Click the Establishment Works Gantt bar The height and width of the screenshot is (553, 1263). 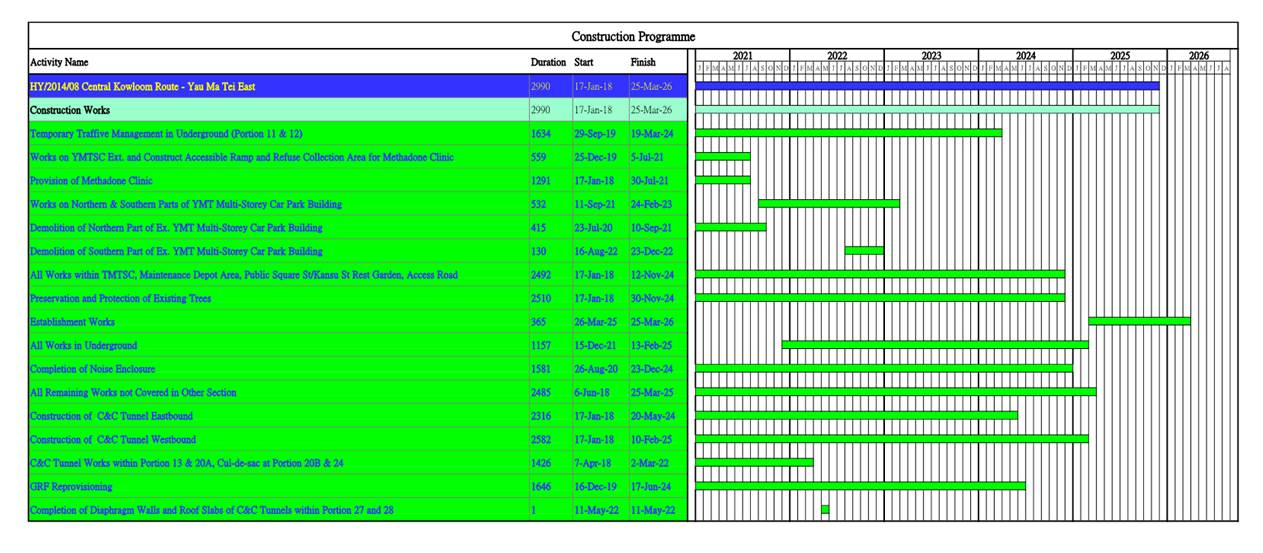[x=1139, y=321]
